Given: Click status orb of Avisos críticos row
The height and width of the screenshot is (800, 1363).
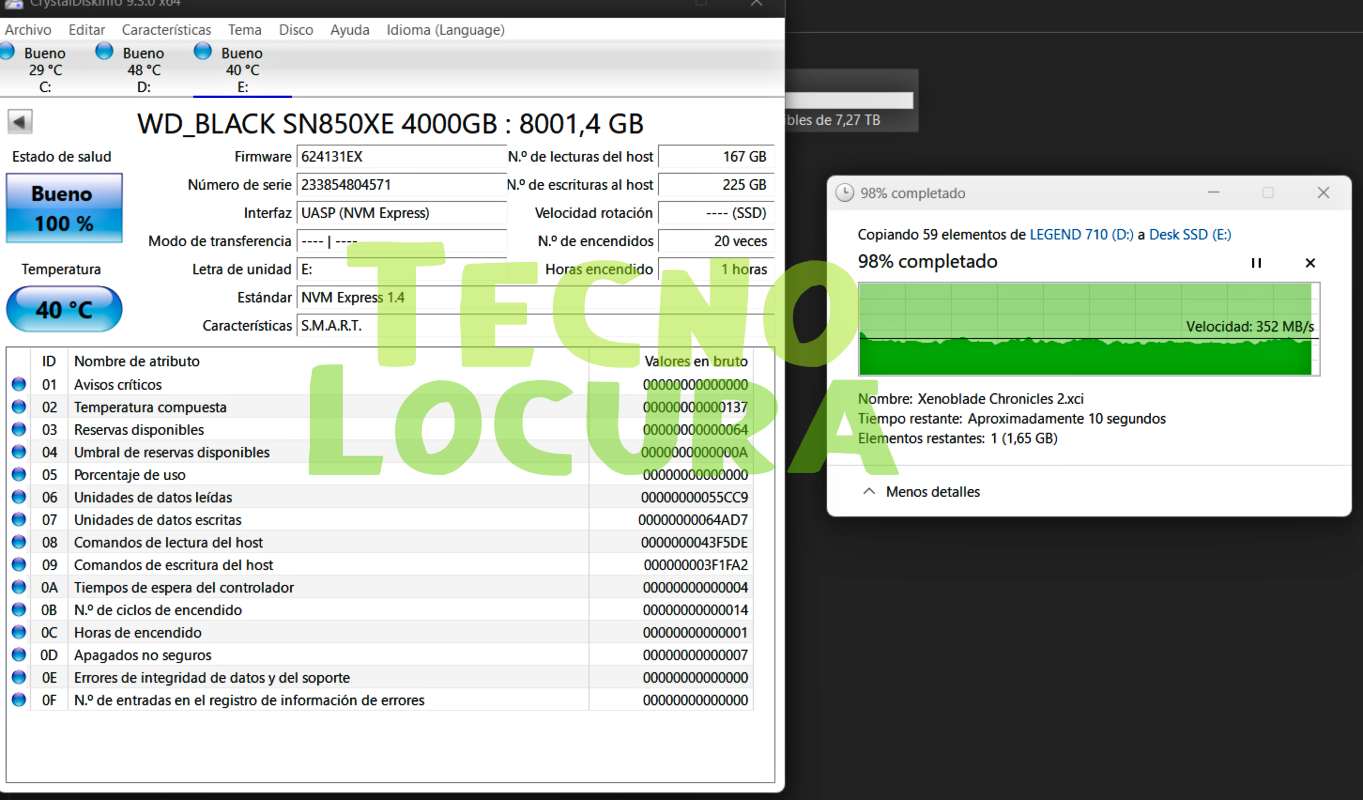Looking at the screenshot, I should click(x=19, y=385).
